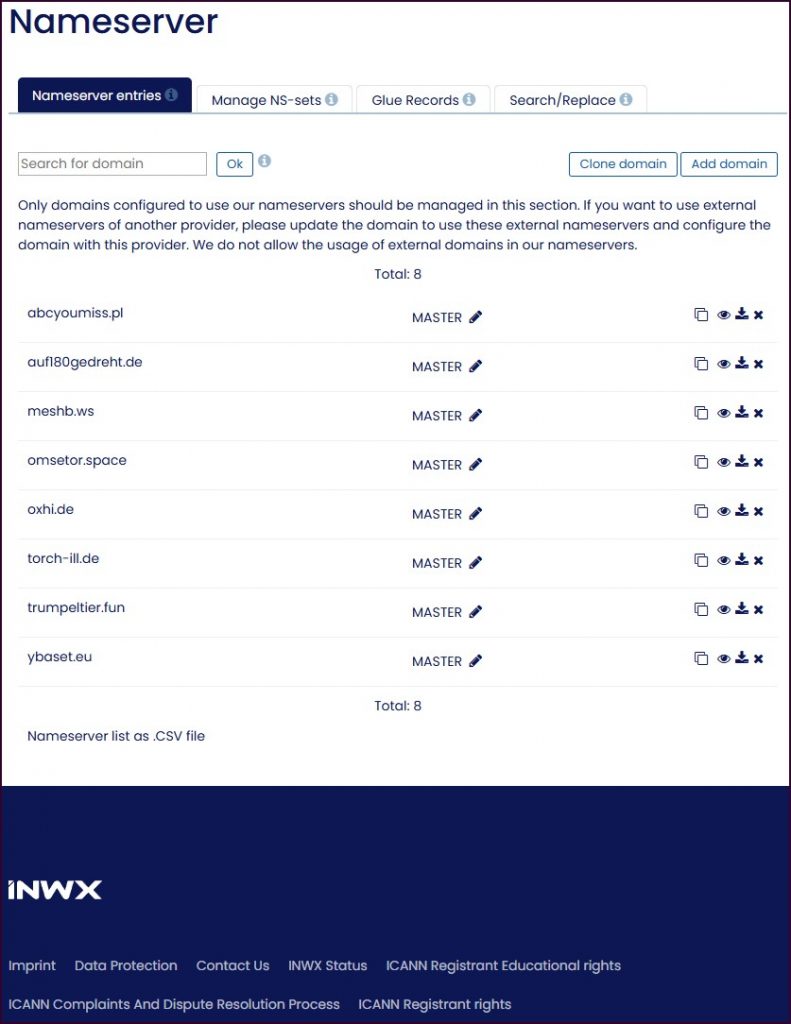Click the info icon next to the Ok button
The image size is (791, 1024).
click(265, 161)
